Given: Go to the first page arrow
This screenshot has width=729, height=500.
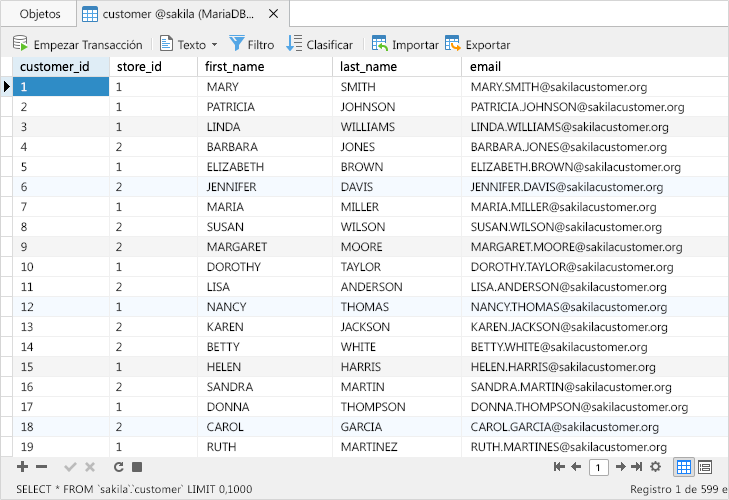Looking at the screenshot, I should (559, 467).
